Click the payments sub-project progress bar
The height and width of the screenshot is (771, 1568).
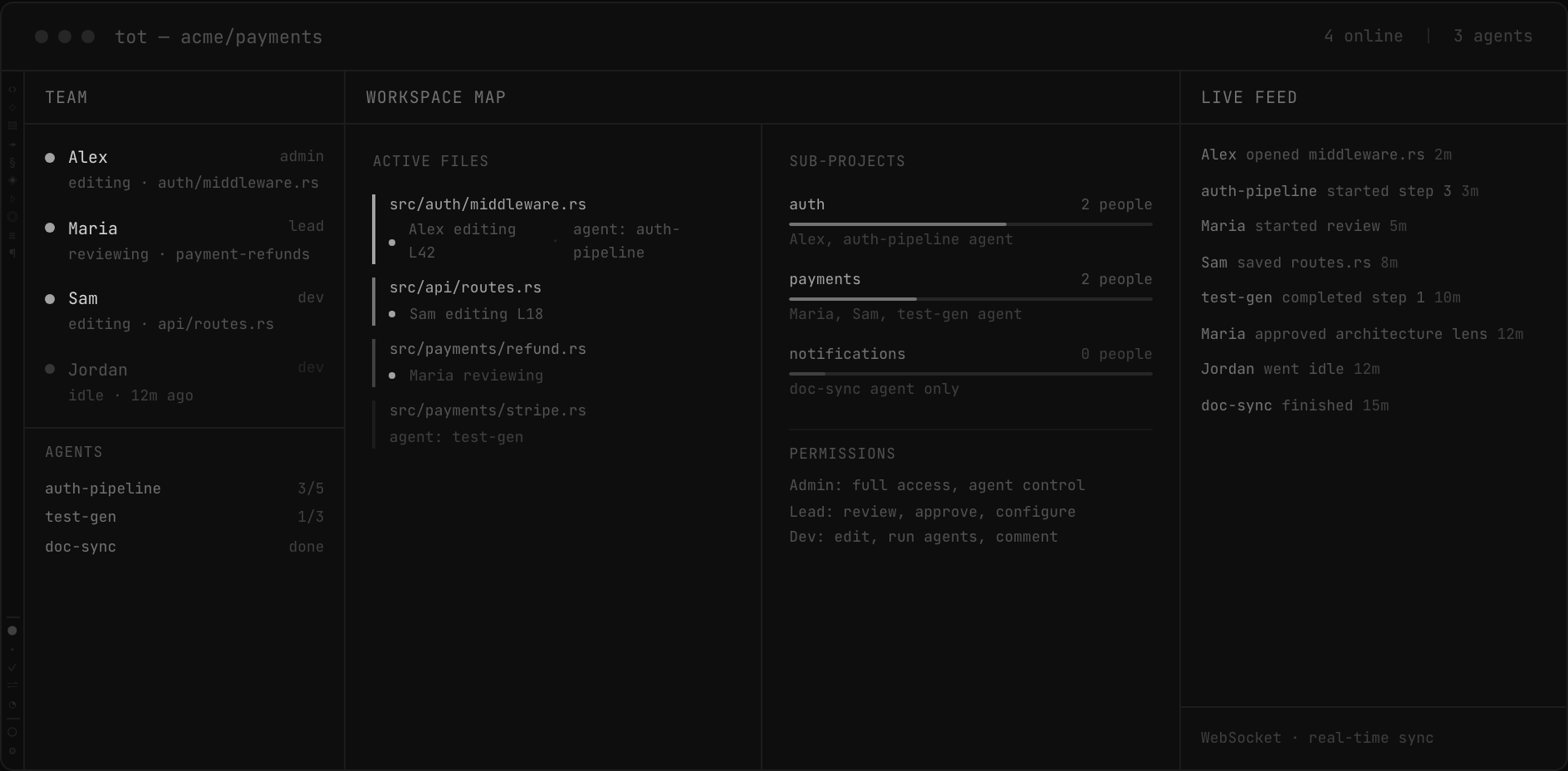971,299
